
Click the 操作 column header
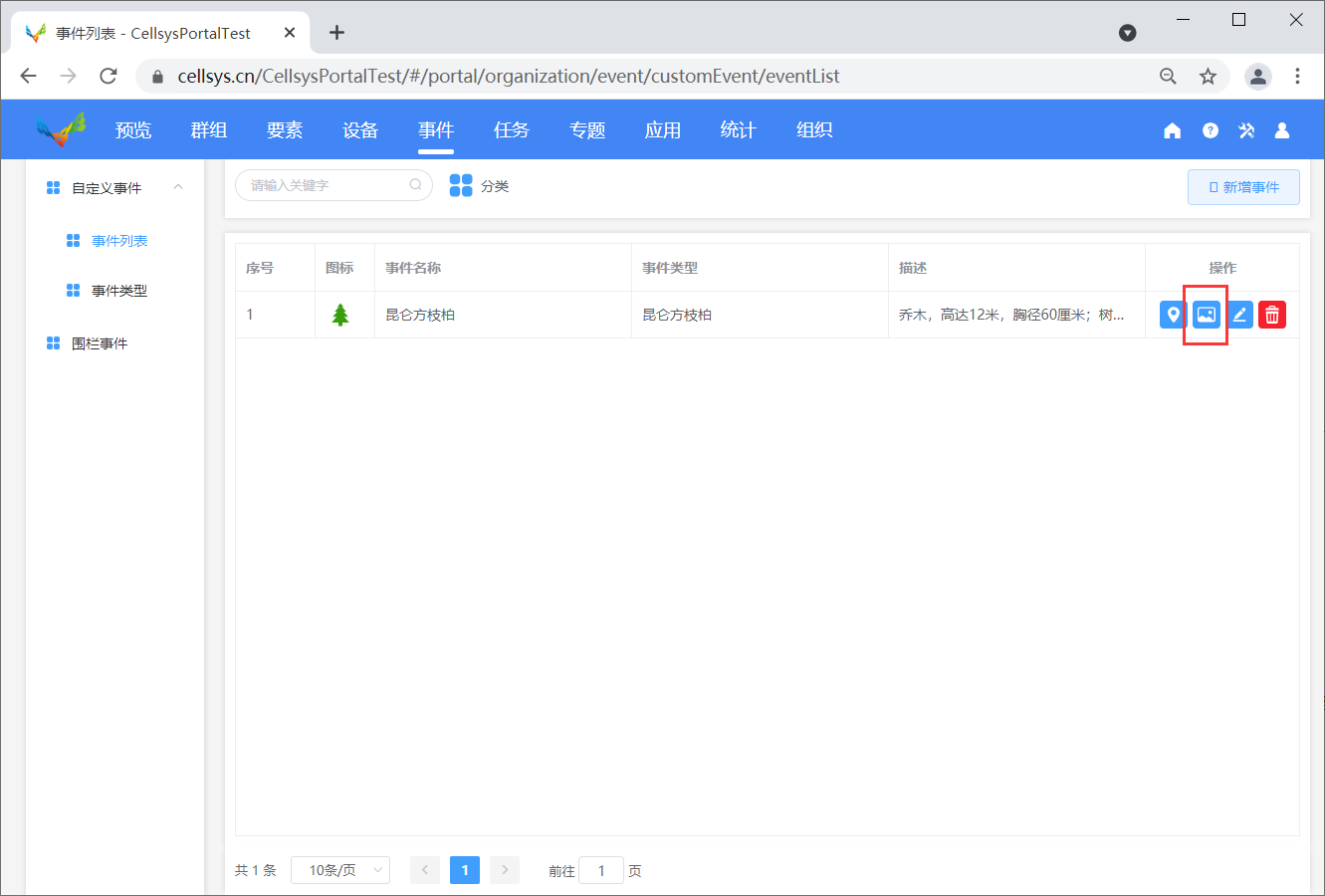point(1222,268)
